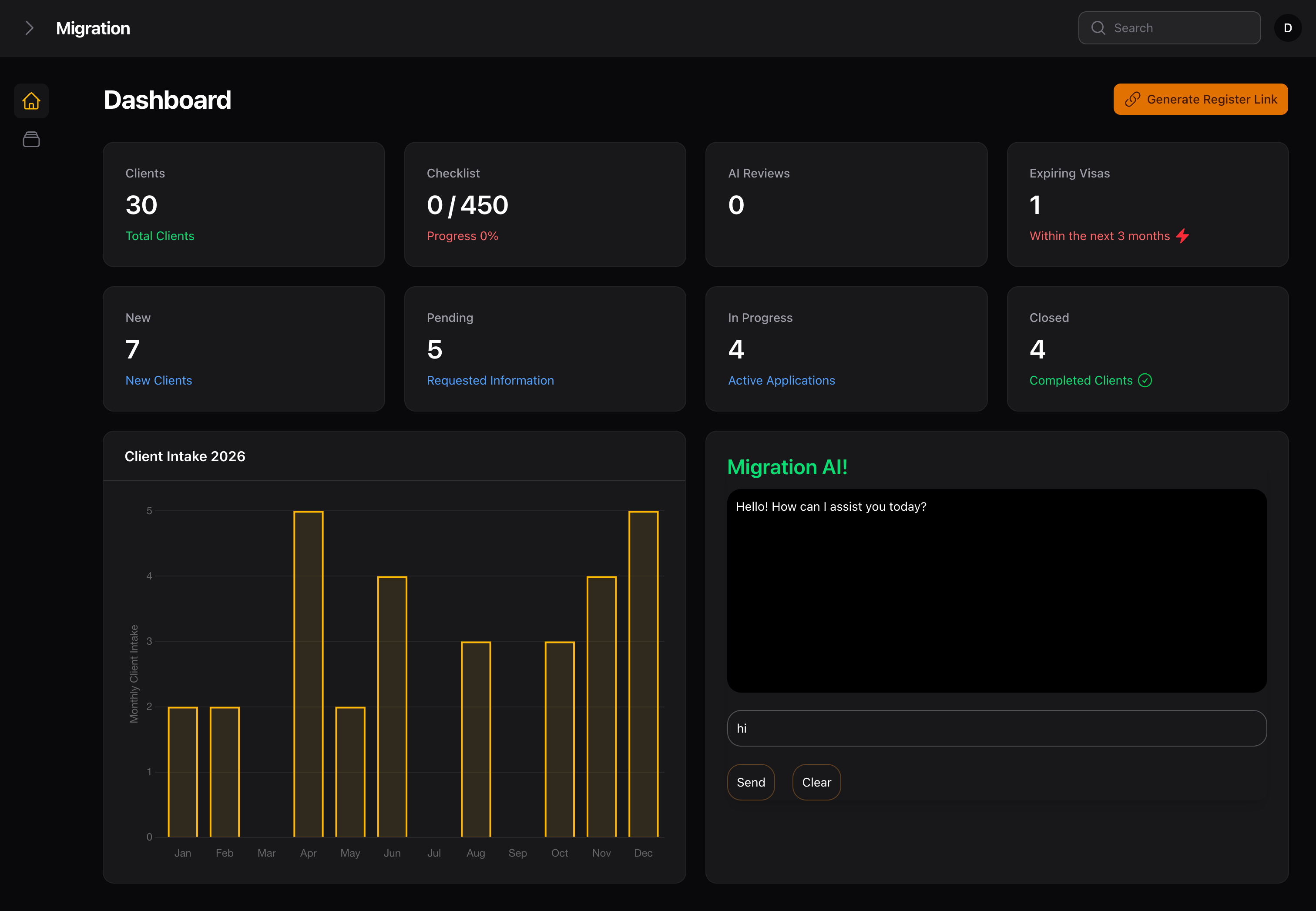Focus the chat input containing hi
Viewport: 1316px width, 911px height.
(997, 728)
